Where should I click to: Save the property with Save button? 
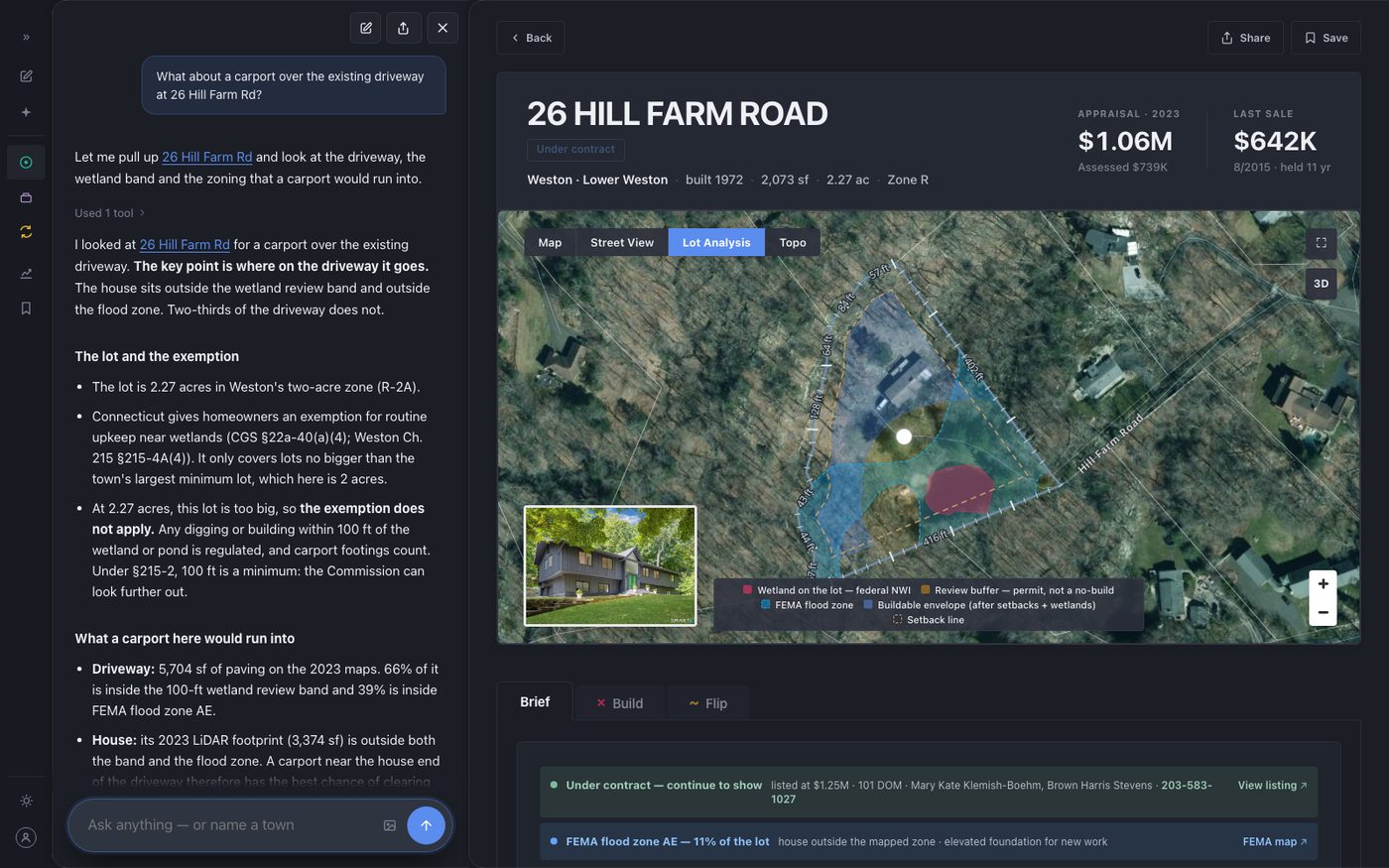coord(1326,38)
